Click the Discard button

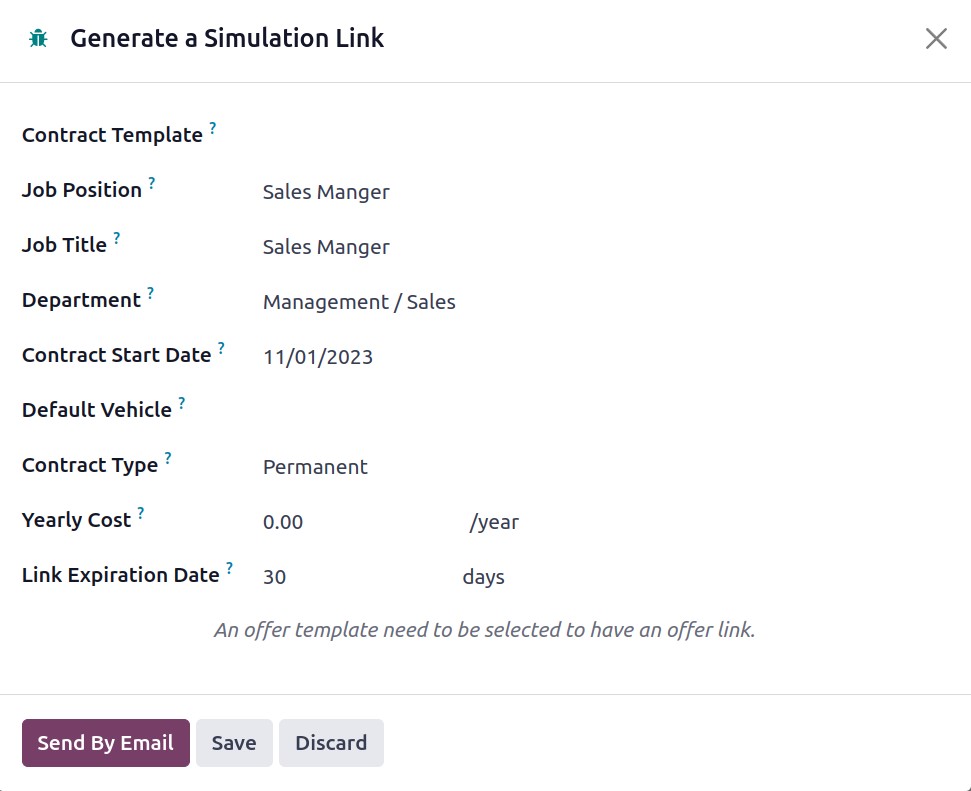(331, 743)
